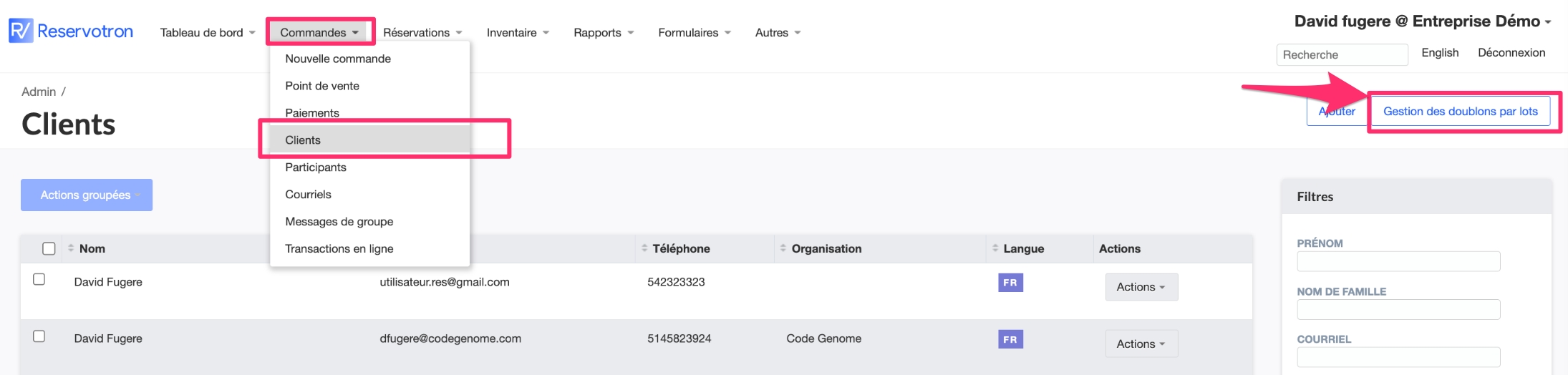The width and height of the screenshot is (1568, 375).
Task: Select the checkbox for dfugere@codegenome.com row
Action: coord(39,336)
